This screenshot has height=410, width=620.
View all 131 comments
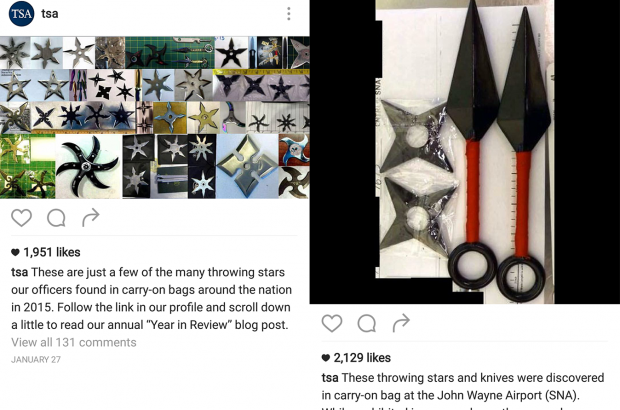coord(74,342)
